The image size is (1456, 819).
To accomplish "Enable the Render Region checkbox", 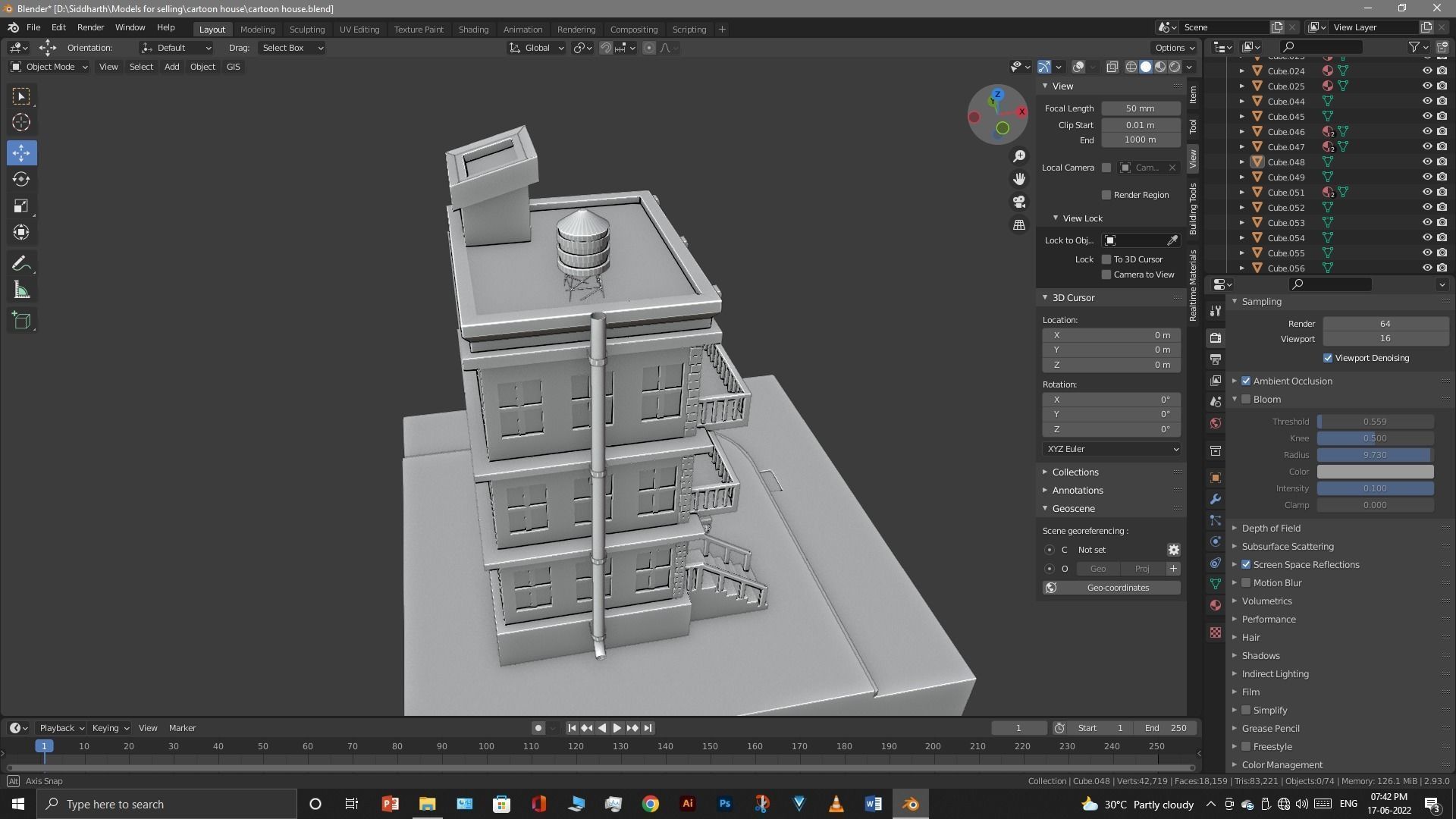I will click(x=1106, y=195).
